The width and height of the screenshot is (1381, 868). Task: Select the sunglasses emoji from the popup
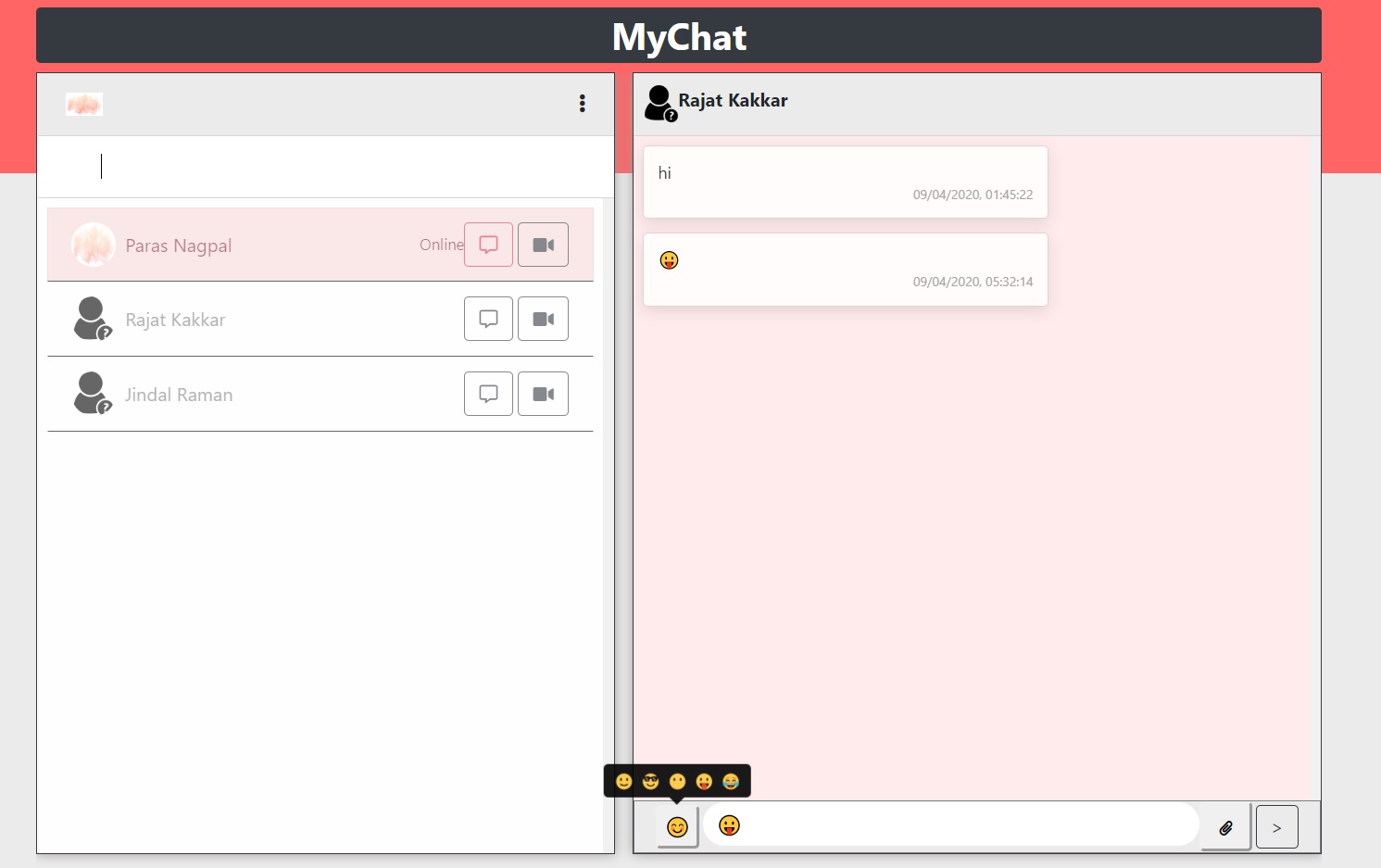[x=650, y=781]
